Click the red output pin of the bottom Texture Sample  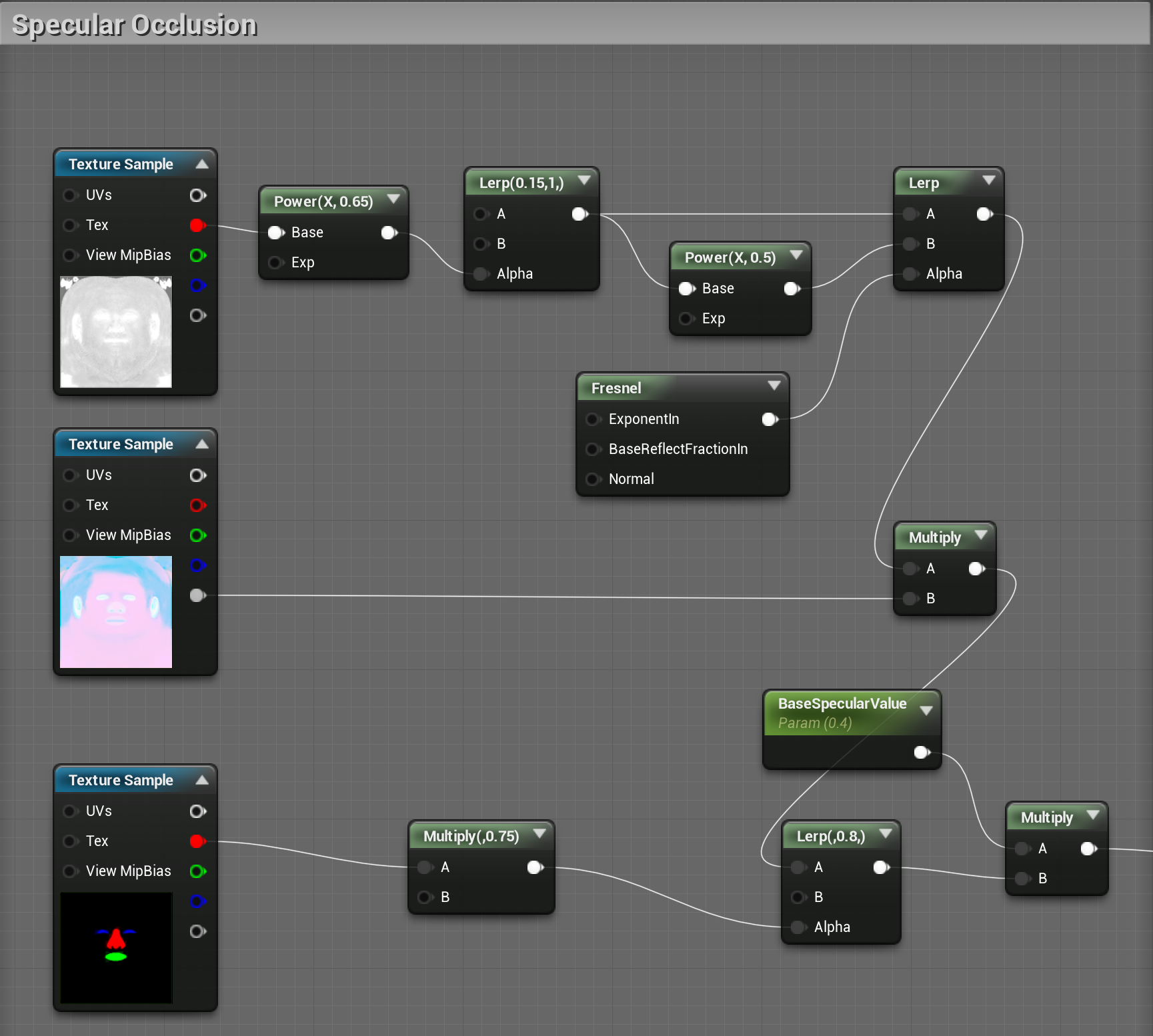pos(198,841)
